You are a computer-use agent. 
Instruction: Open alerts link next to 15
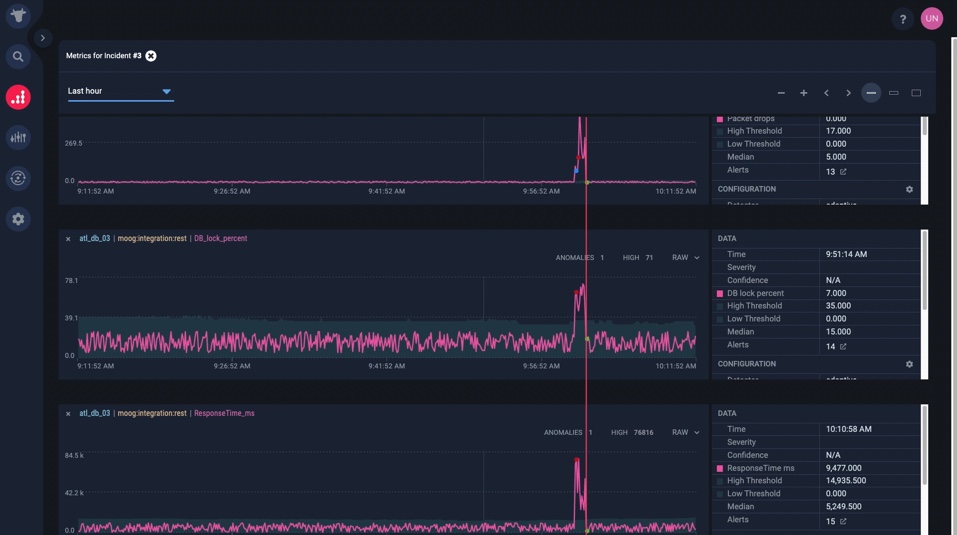coord(843,521)
